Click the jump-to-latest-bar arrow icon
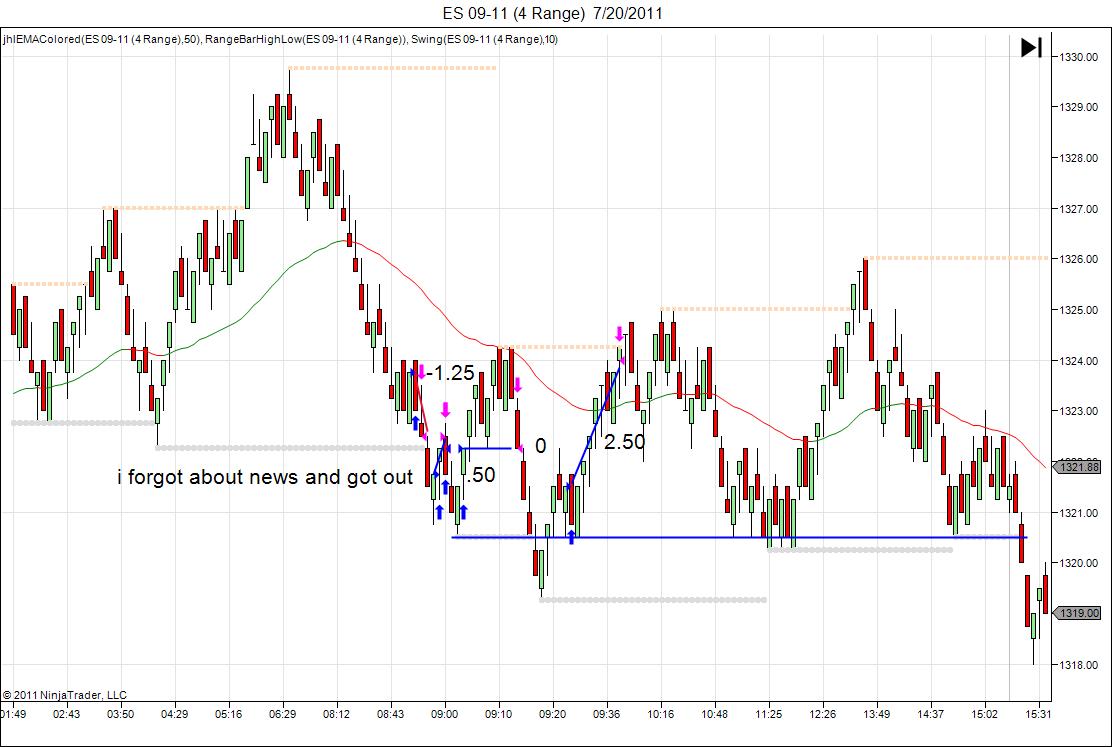Viewport: 1112px width, 747px height. pos(1031,48)
